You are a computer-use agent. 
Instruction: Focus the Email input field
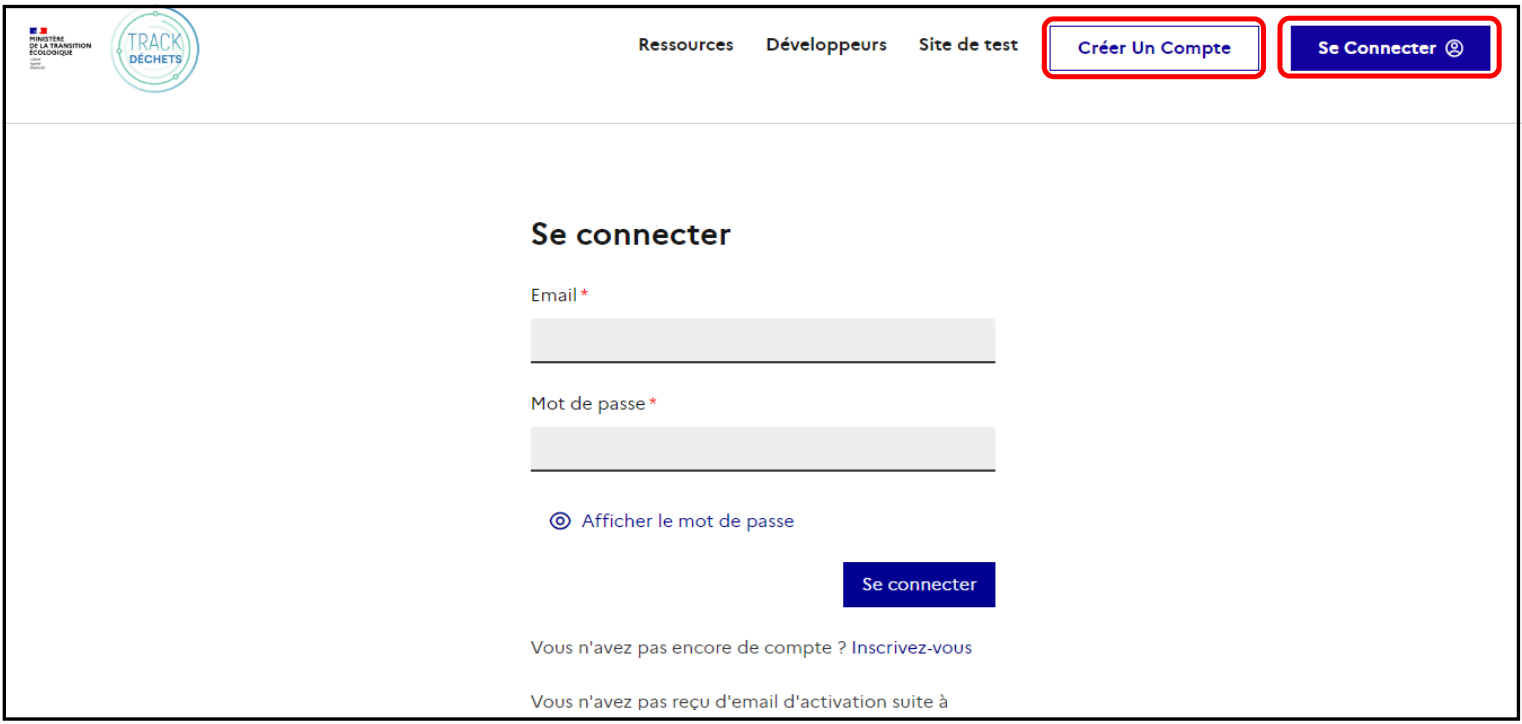click(x=763, y=340)
